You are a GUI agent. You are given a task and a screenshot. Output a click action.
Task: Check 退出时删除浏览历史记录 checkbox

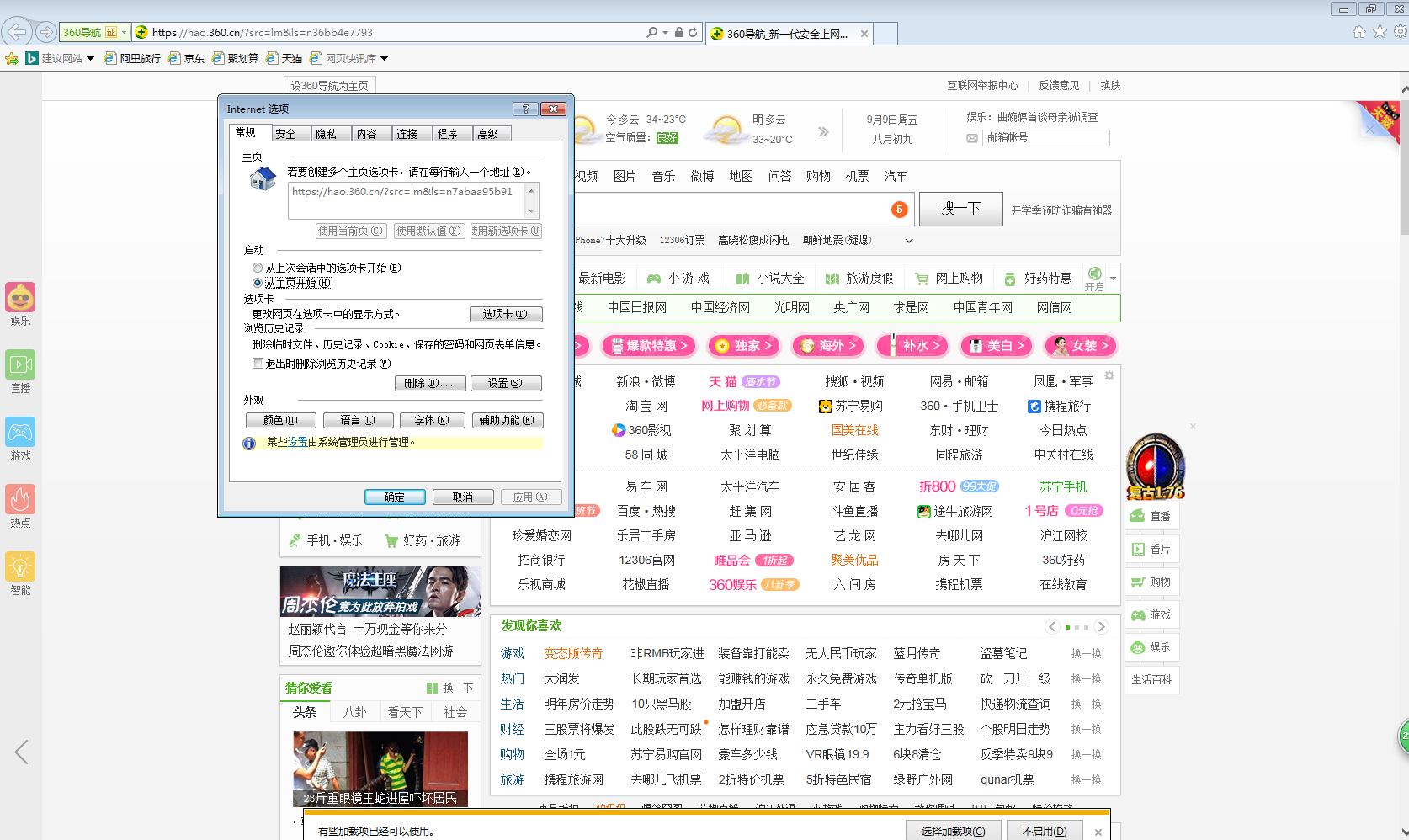point(258,363)
